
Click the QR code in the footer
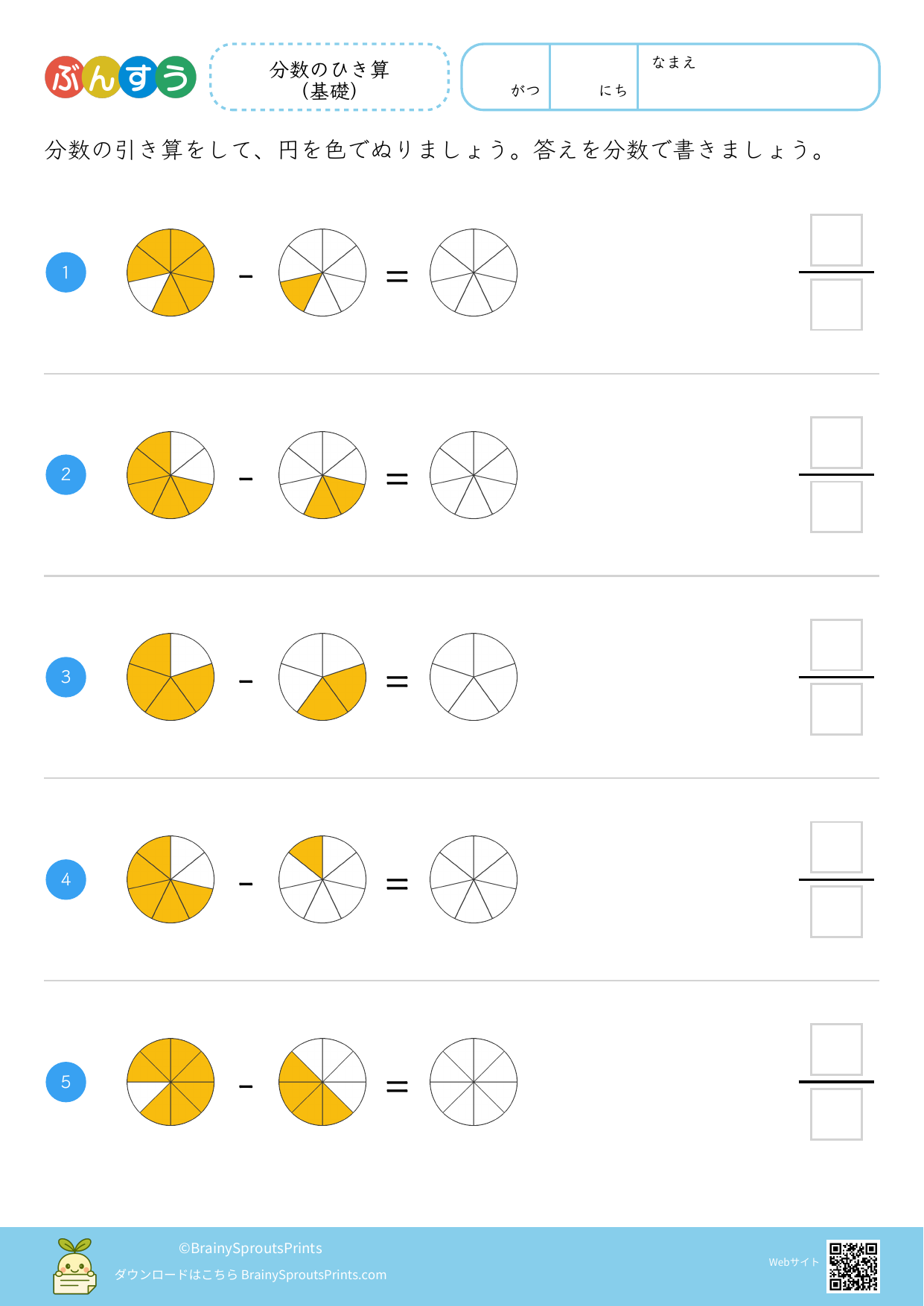click(x=853, y=1266)
